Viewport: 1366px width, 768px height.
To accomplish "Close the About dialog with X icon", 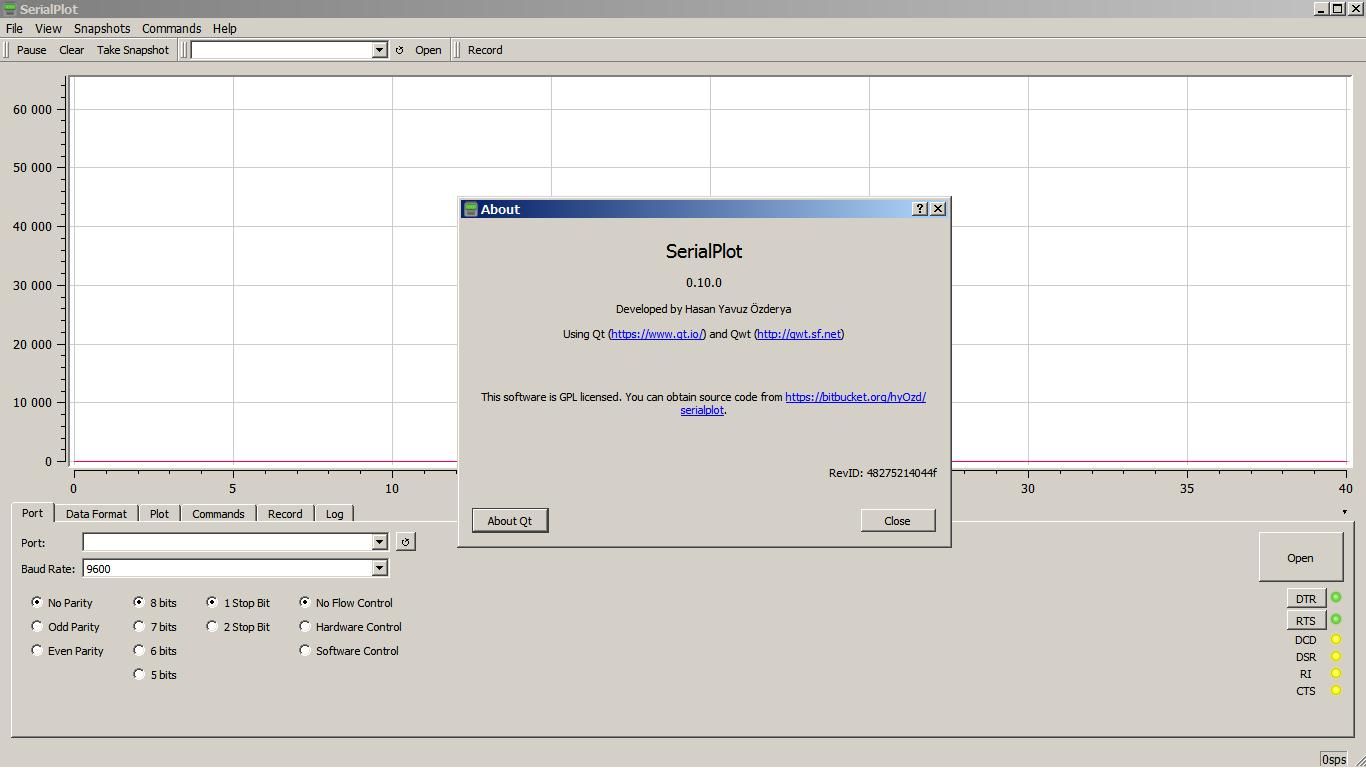I will pyautogui.click(x=938, y=209).
